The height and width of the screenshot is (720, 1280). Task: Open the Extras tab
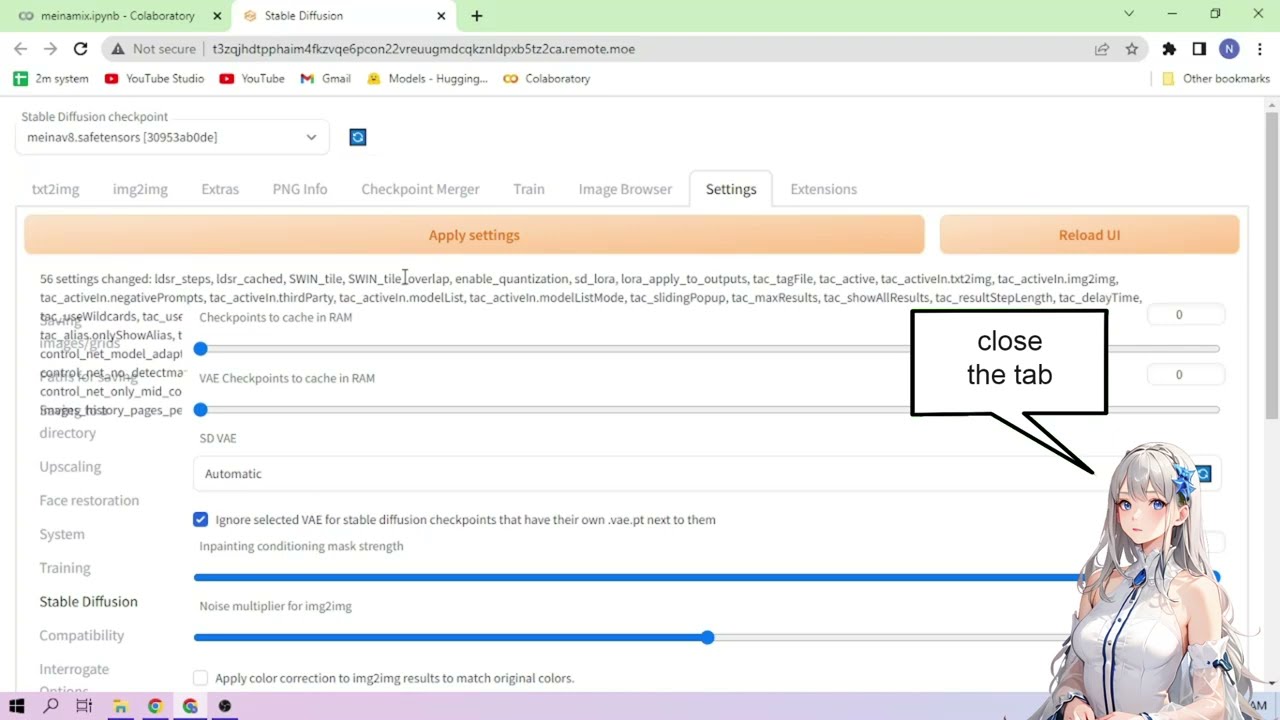point(220,189)
